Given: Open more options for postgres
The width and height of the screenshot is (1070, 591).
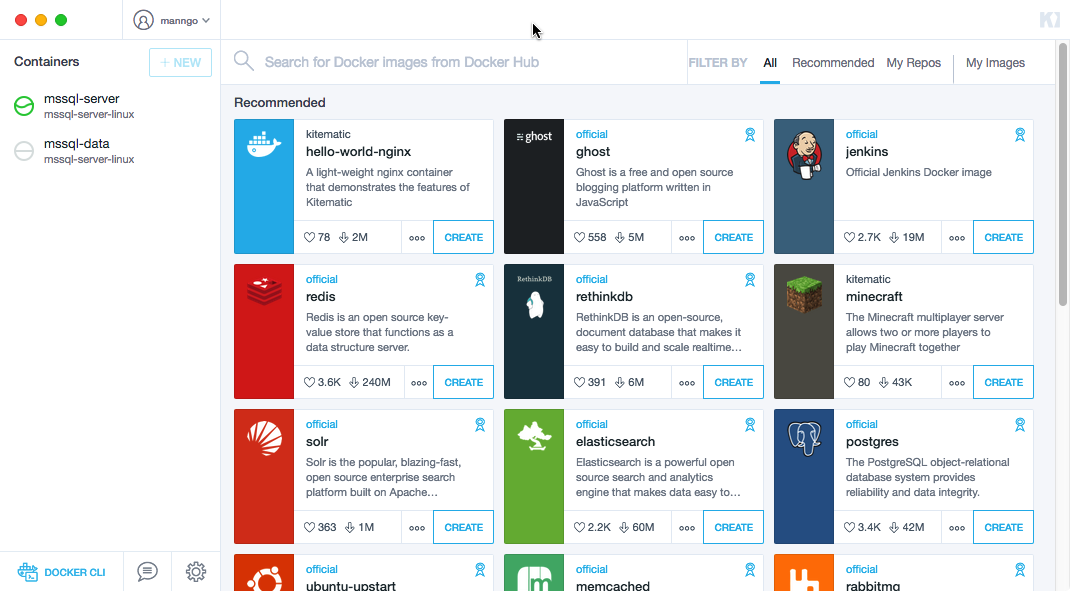Looking at the screenshot, I should pyautogui.click(x=957, y=528).
